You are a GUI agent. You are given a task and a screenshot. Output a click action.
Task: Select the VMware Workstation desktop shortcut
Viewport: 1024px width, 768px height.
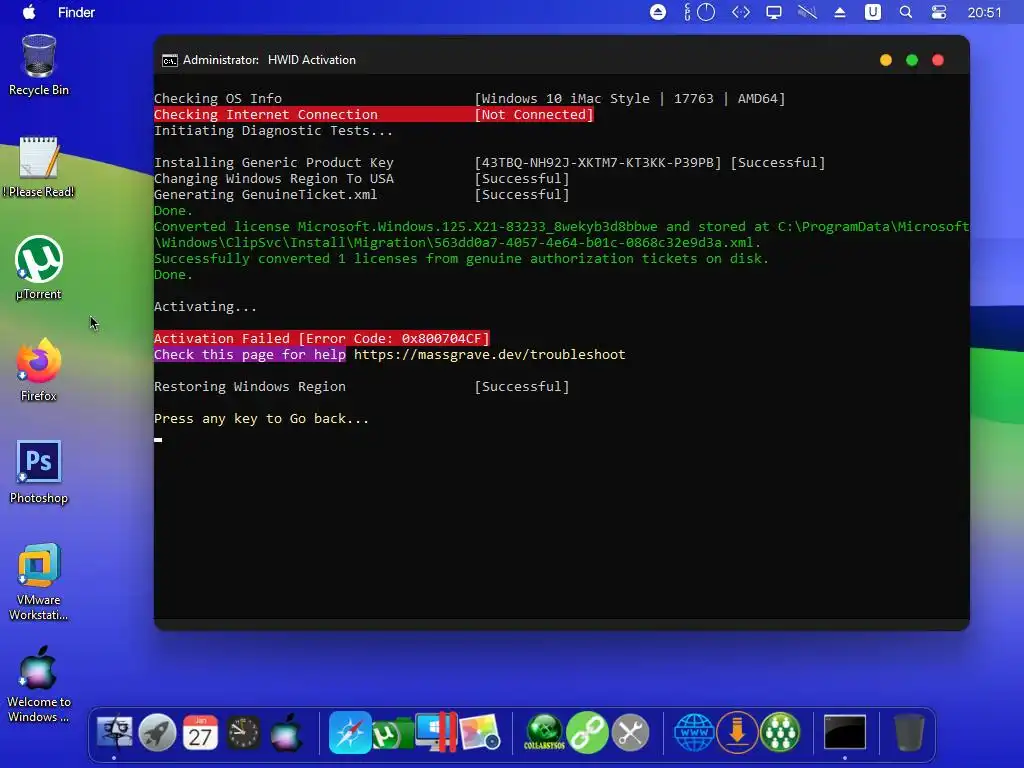(39, 582)
